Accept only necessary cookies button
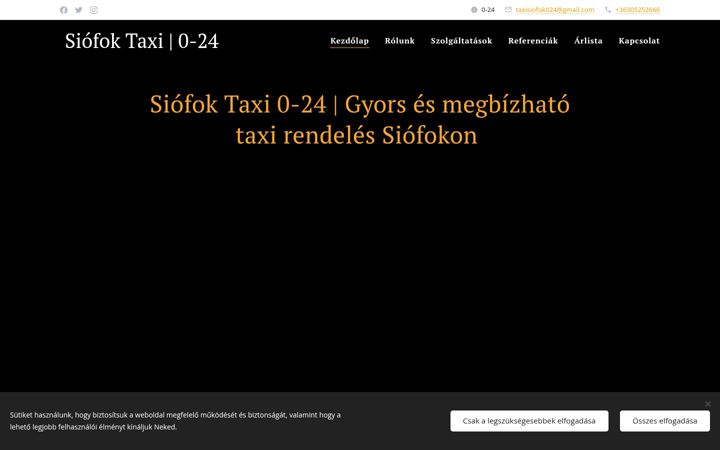Screen dimensions: 720x450 [x=529, y=421]
